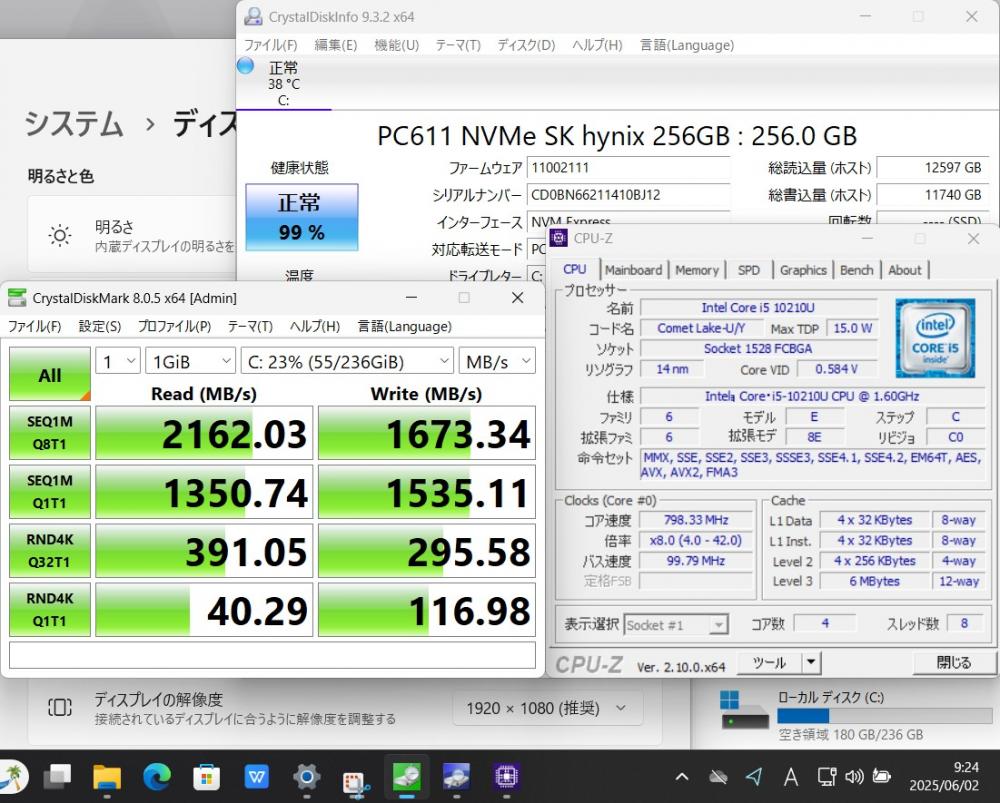Open the 1GiB test size dropdown
Screen dimensions: 1000x803
pyautogui.click(x=191, y=362)
